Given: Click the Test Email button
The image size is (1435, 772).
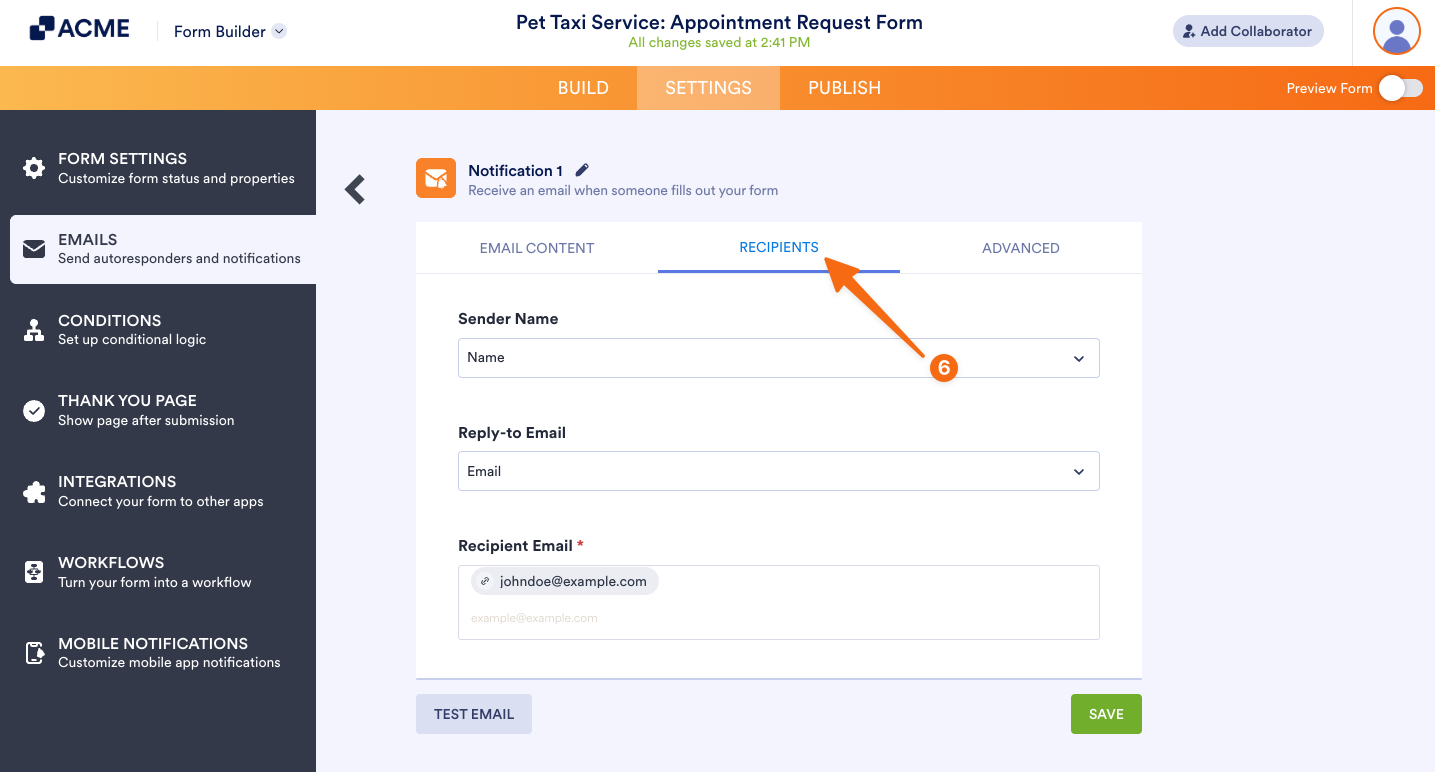Looking at the screenshot, I should tap(473, 713).
